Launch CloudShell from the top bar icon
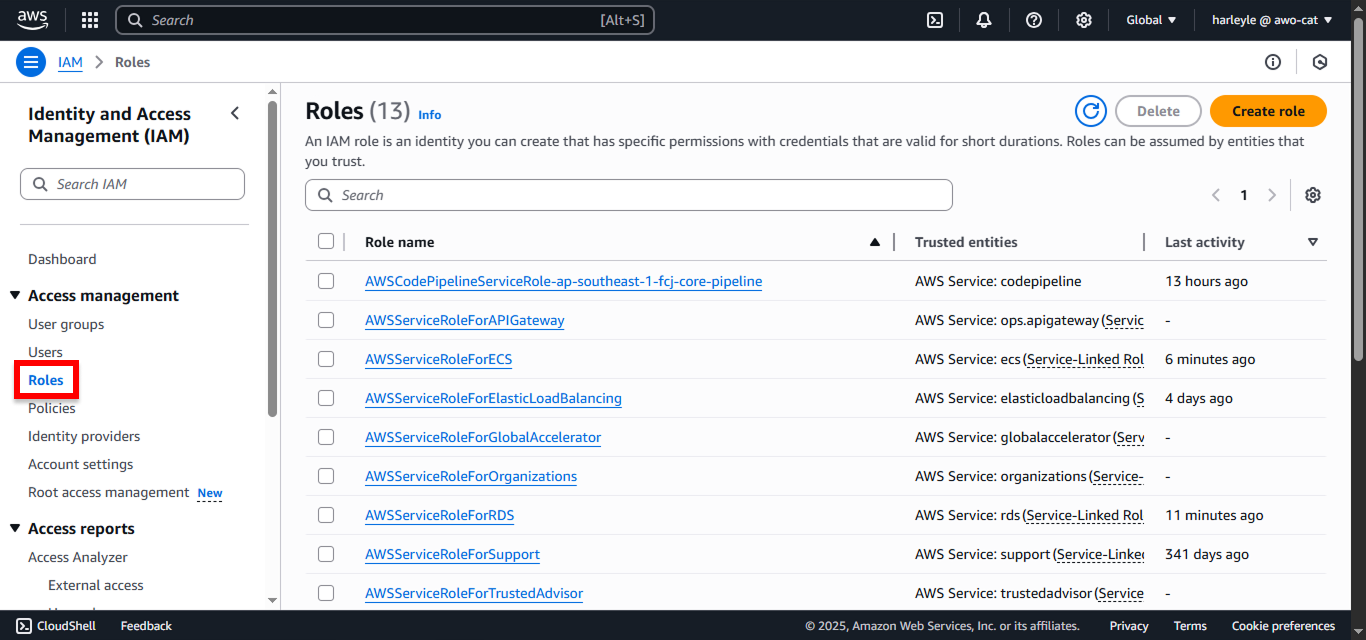Image resolution: width=1366 pixels, height=640 pixels. [935, 20]
